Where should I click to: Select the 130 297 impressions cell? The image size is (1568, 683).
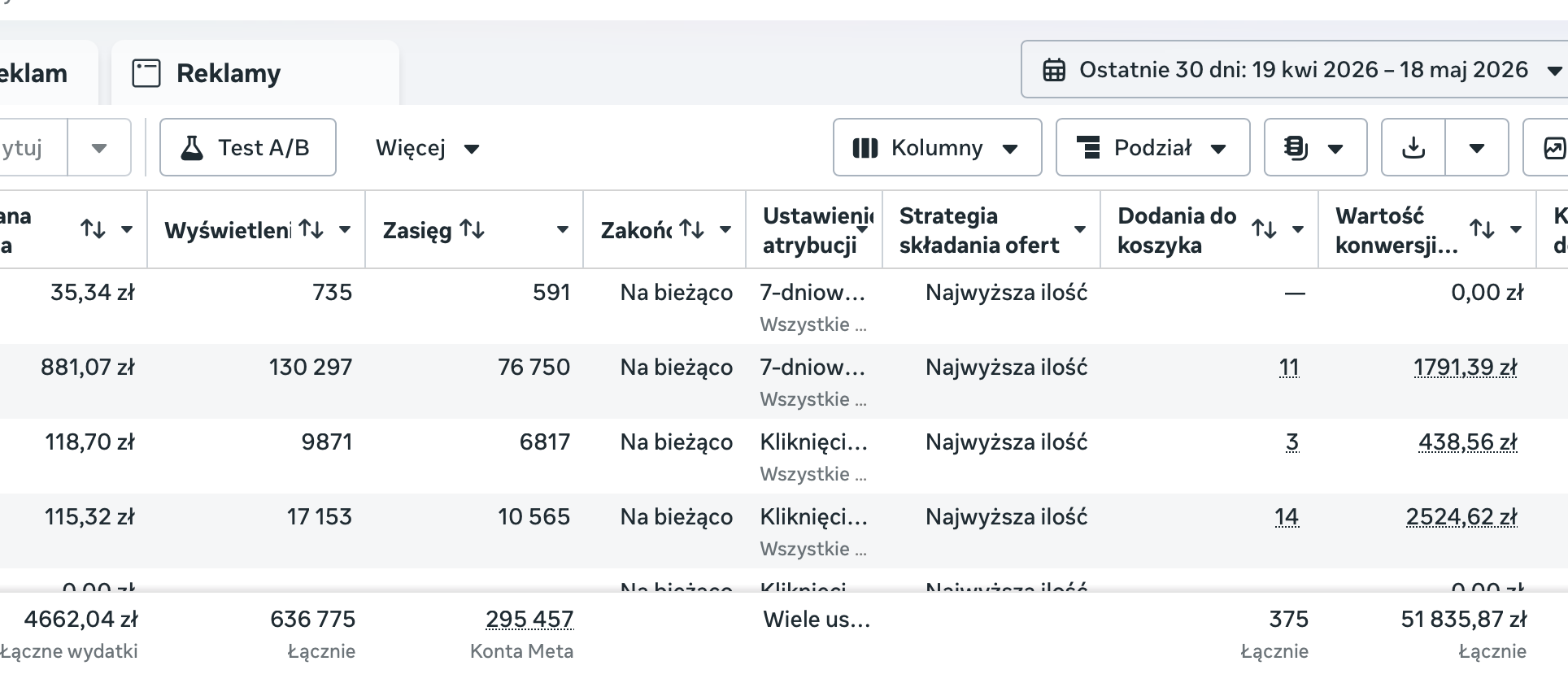click(311, 368)
